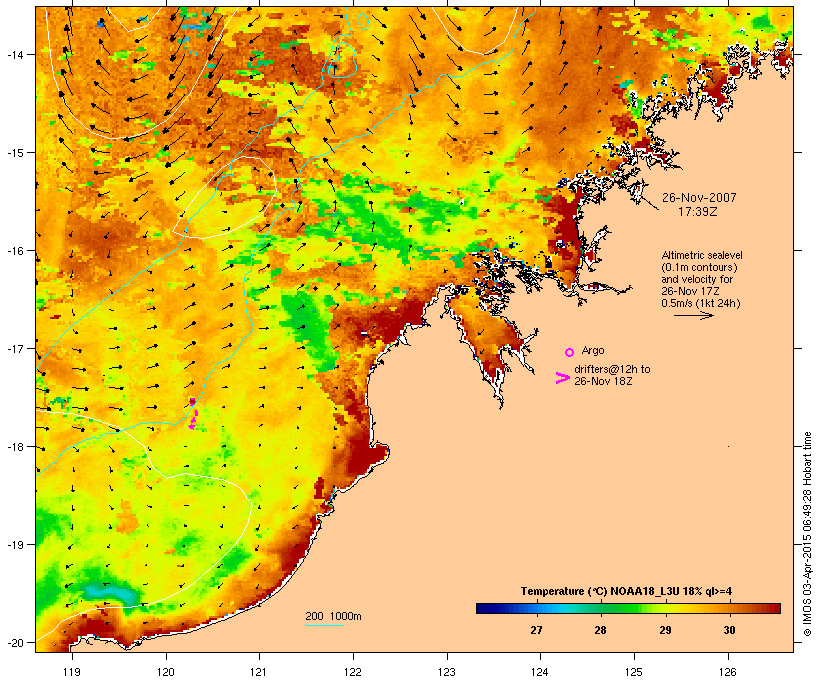Viewport: 820px width, 680px height.
Task: Click the temperature color bar
Action: click(628, 608)
